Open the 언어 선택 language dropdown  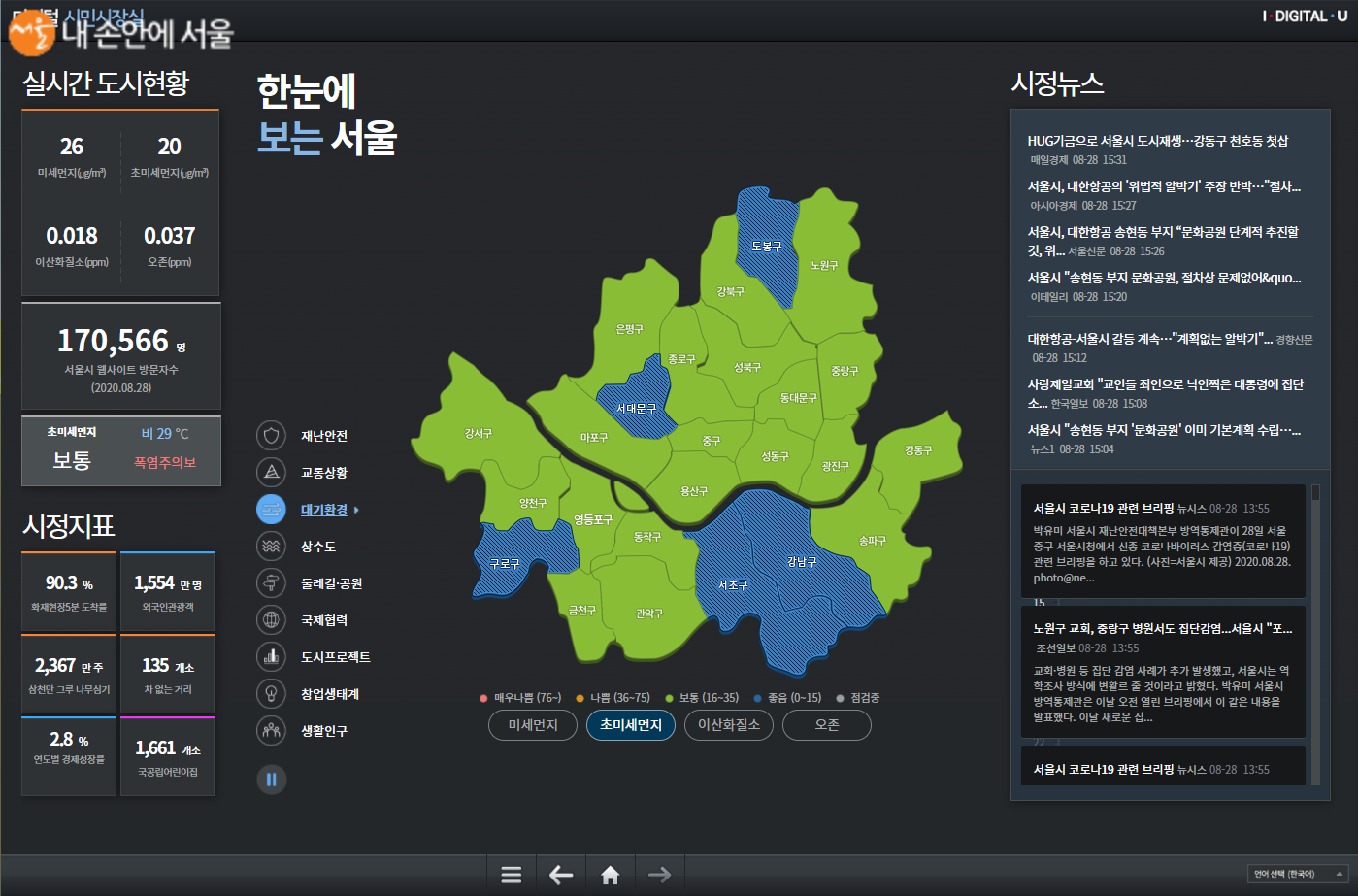pos(1298,876)
